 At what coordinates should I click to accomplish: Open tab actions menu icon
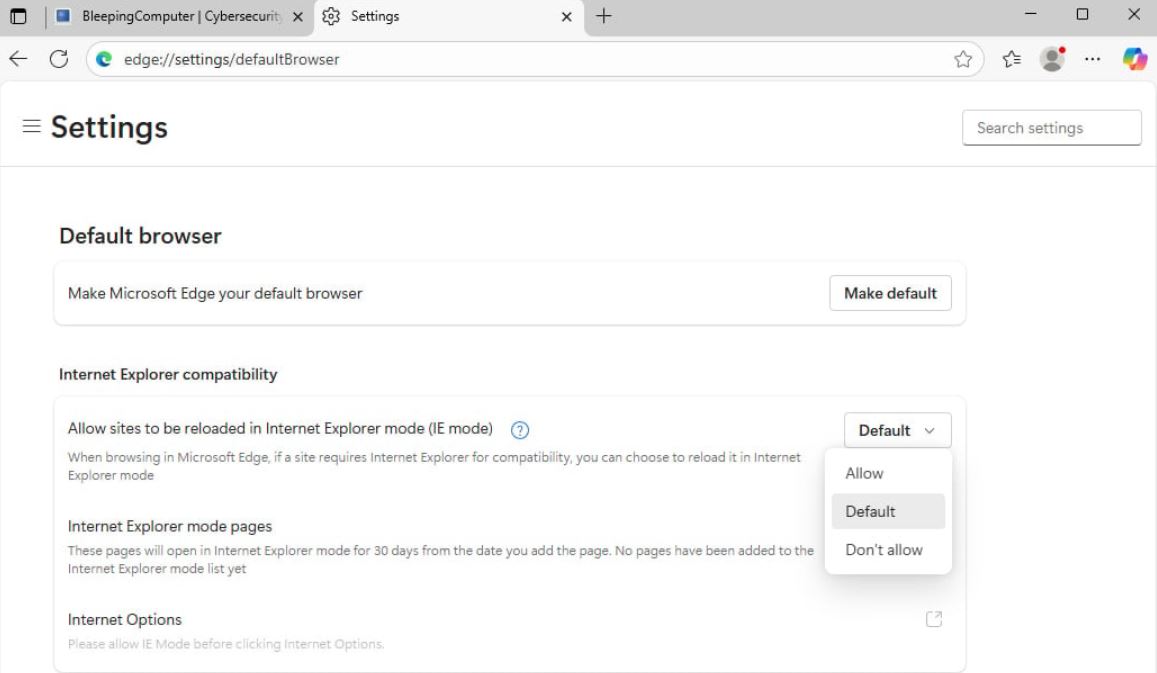click(18, 16)
